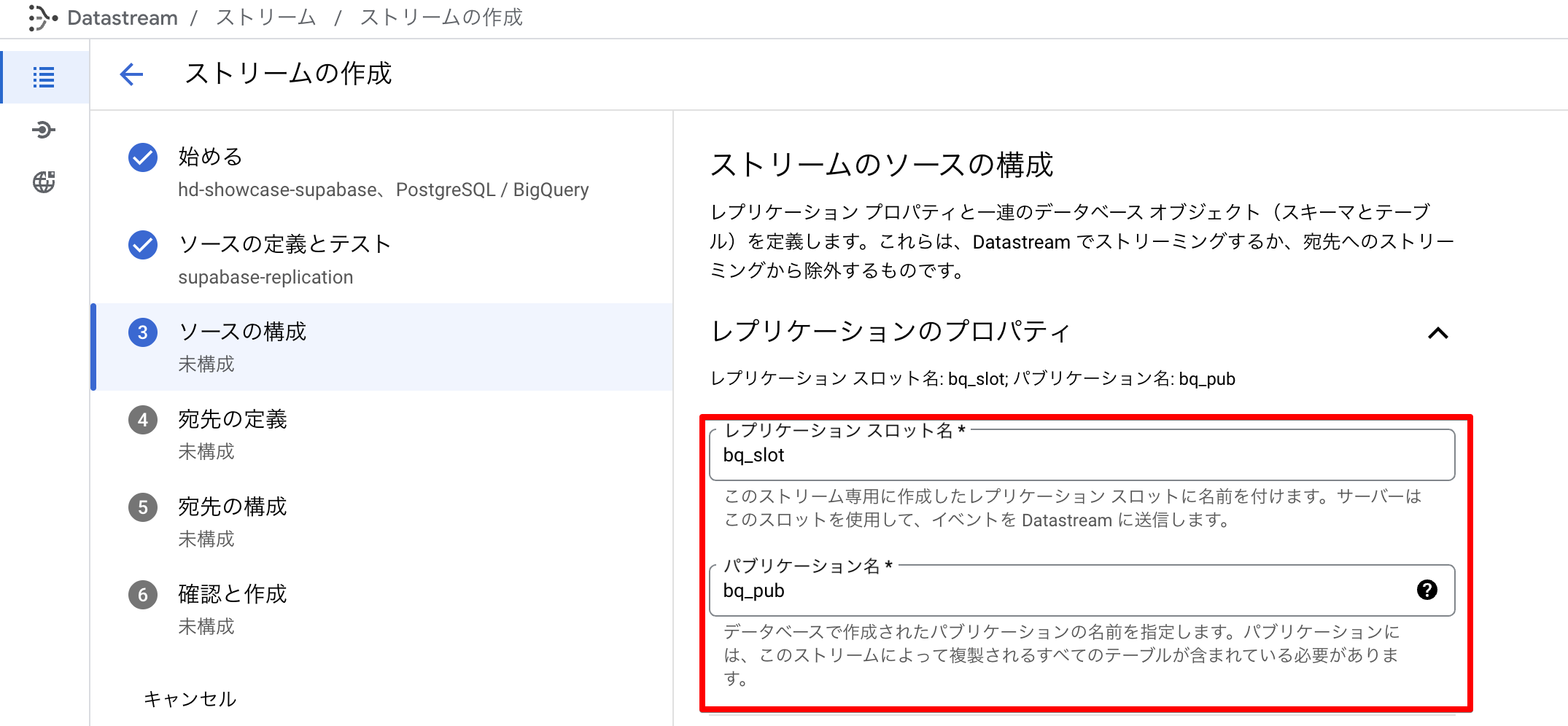This screenshot has height=726, width=1568.
Task: Open the Streams list sidebar icon
Action: 44,77
